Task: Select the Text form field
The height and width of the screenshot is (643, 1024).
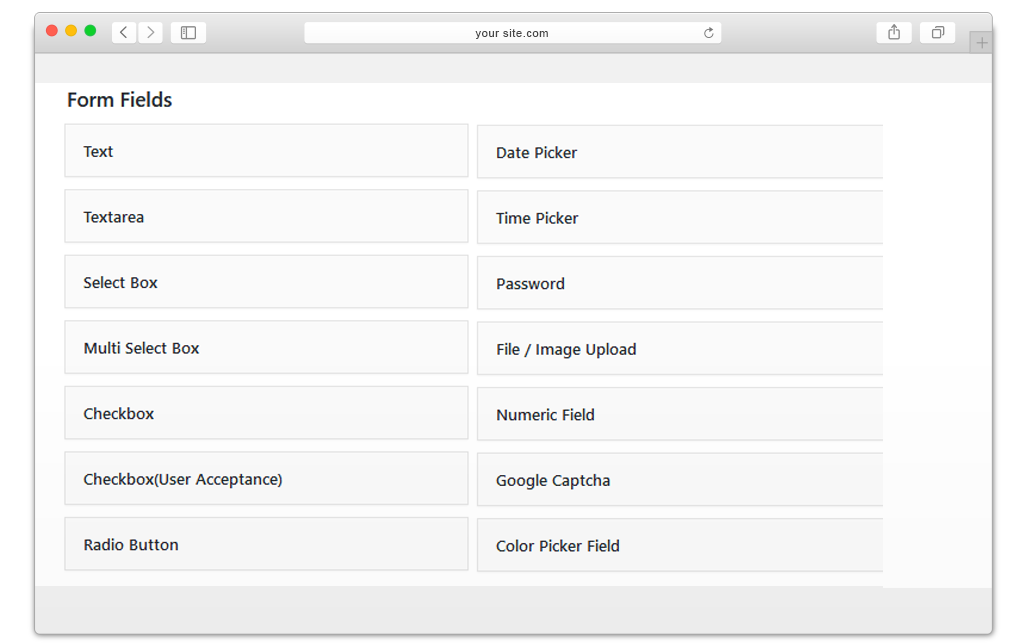Action: coord(266,151)
